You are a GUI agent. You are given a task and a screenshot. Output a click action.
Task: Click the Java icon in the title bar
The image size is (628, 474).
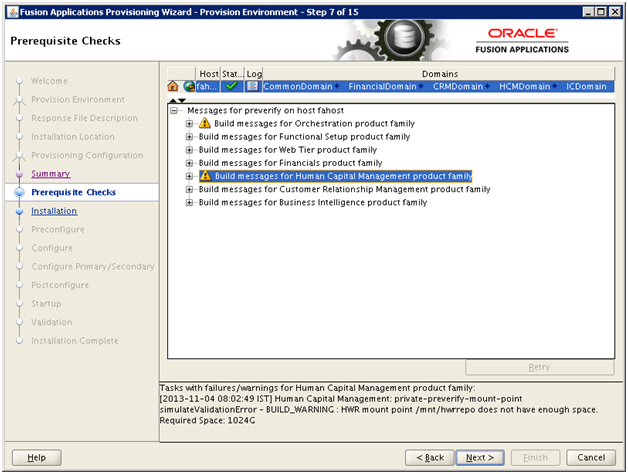[13, 12]
